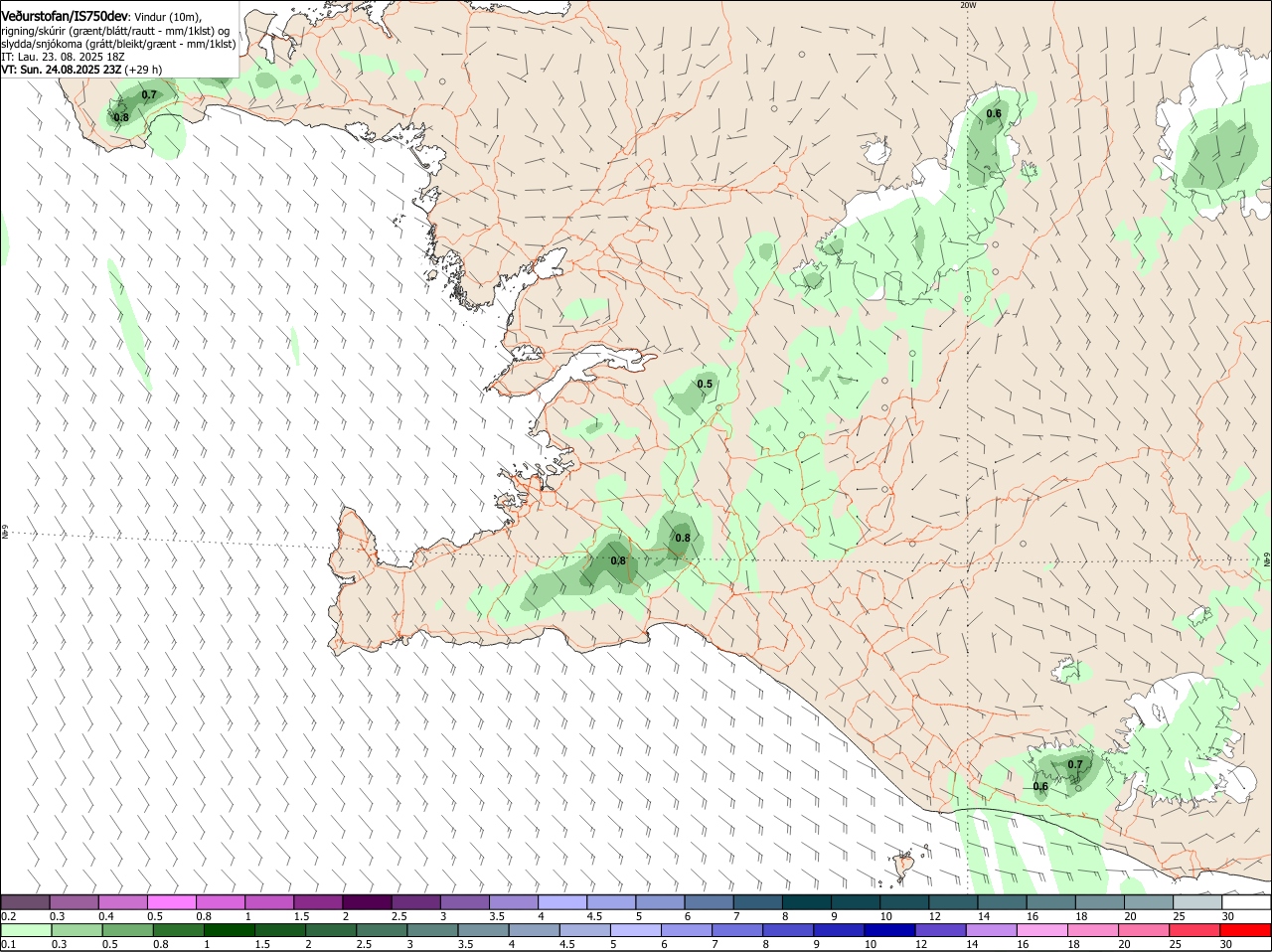Click the bright pink swatch between 0.5 and 0.8 in upper legend
The width and height of the screenshot is (1272, 952).
(172, 901)
